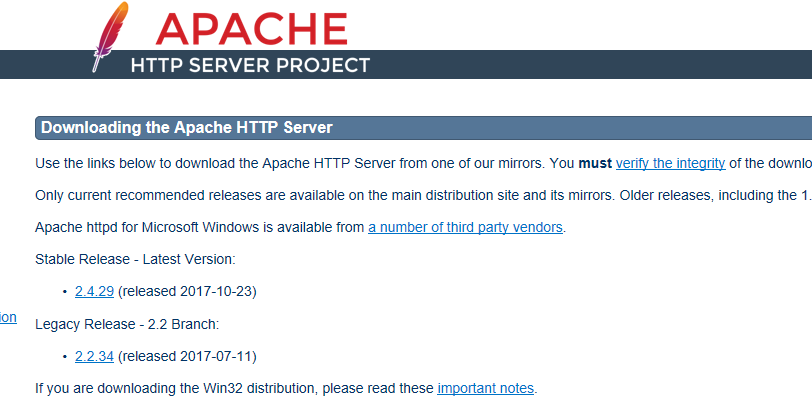Open a number of third party vendors link
This screenshot has height=401, width=812.
[466, 227]
